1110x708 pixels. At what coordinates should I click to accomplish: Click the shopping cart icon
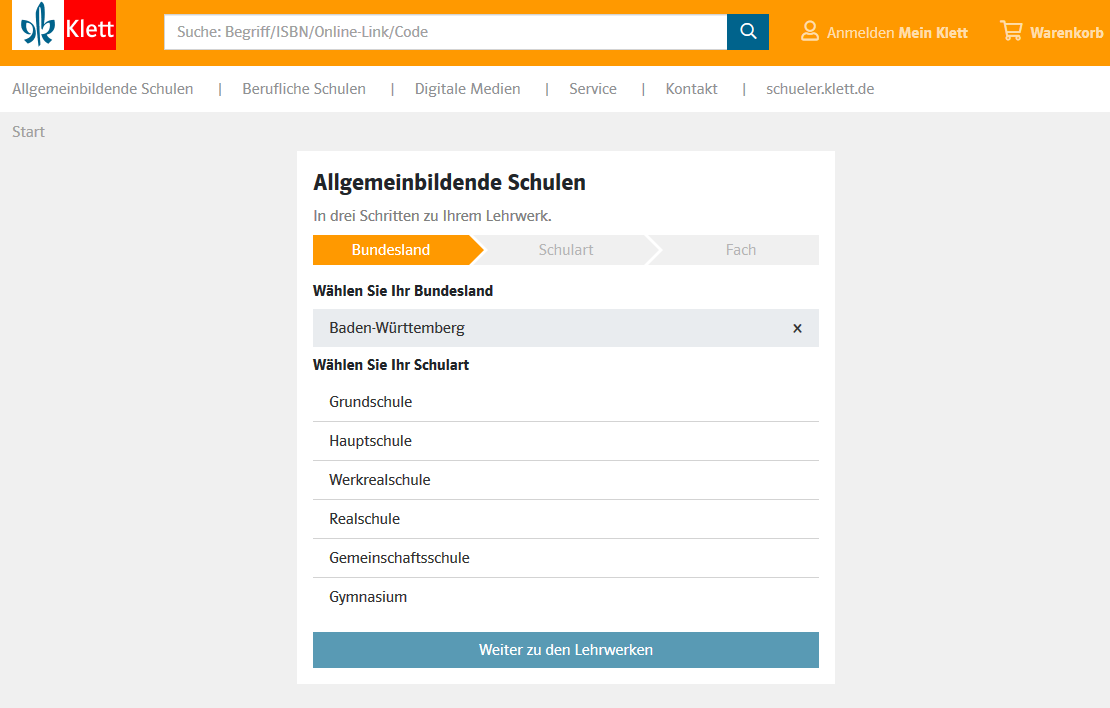[x=1011, y=32]
